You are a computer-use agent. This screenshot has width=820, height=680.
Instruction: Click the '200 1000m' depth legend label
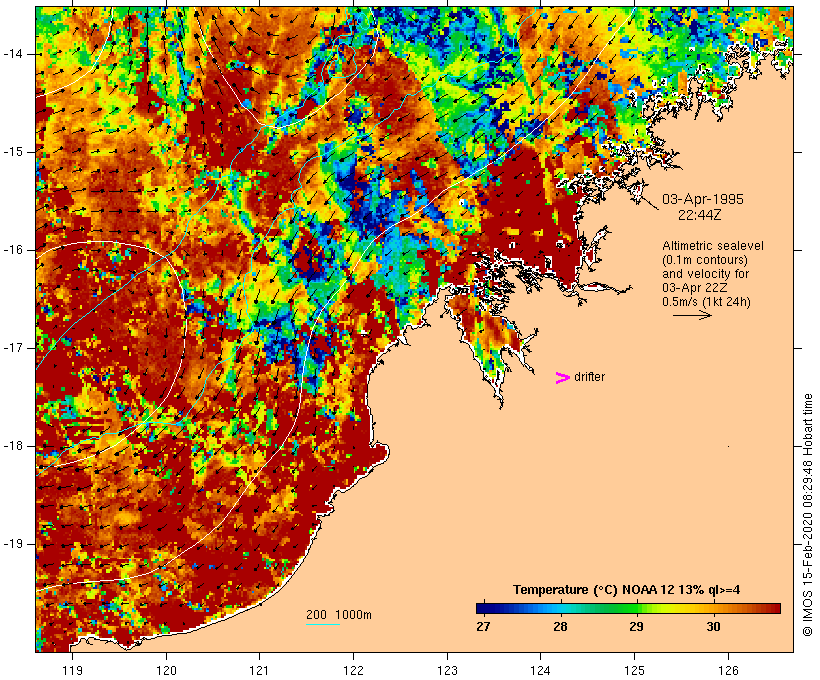tap(339, 615)
